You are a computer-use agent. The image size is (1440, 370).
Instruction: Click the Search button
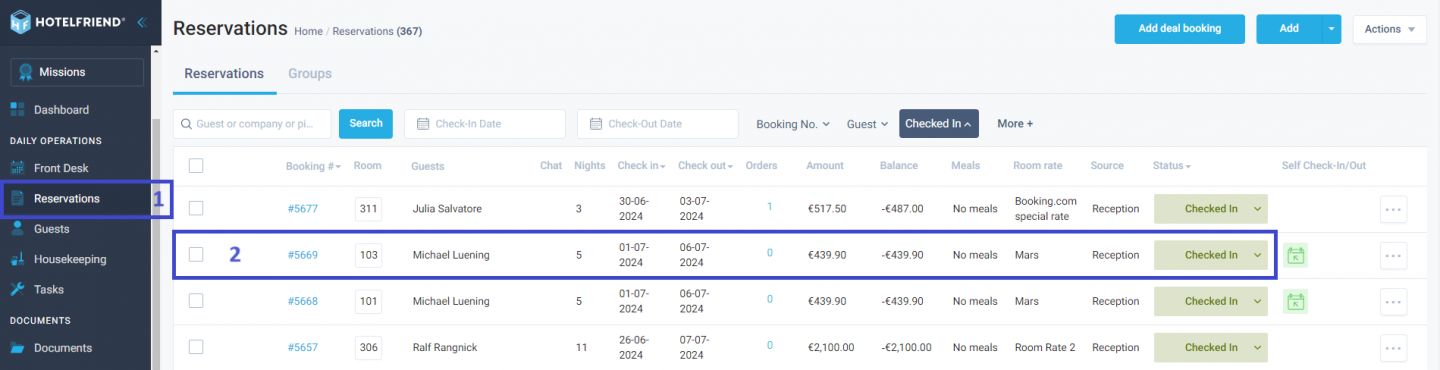[366, 124]
